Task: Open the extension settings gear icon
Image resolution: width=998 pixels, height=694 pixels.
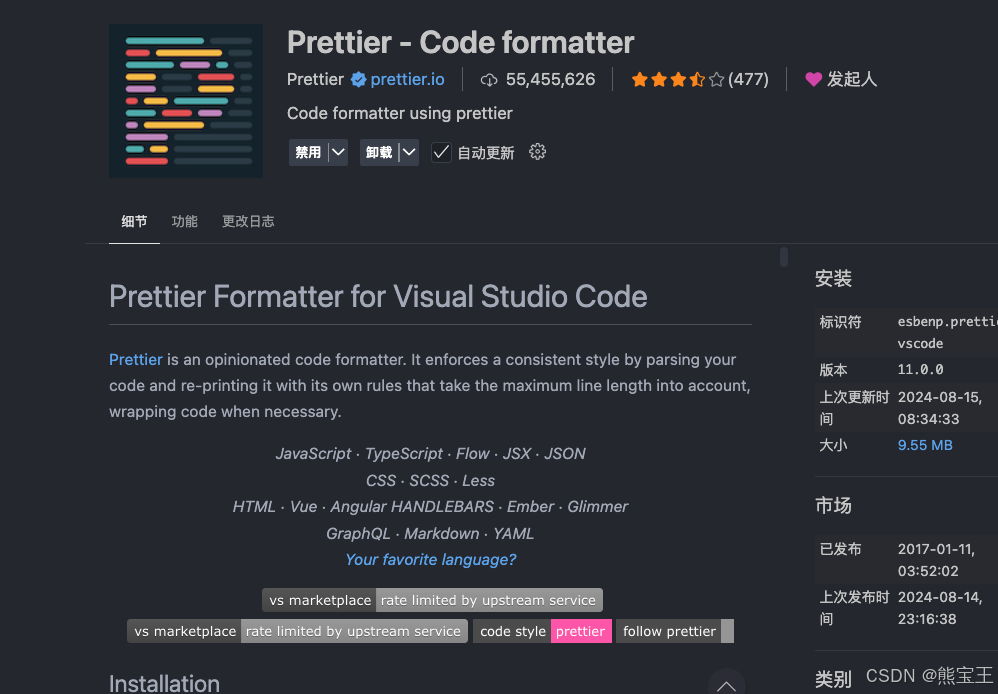Action: tap(538, 152)
